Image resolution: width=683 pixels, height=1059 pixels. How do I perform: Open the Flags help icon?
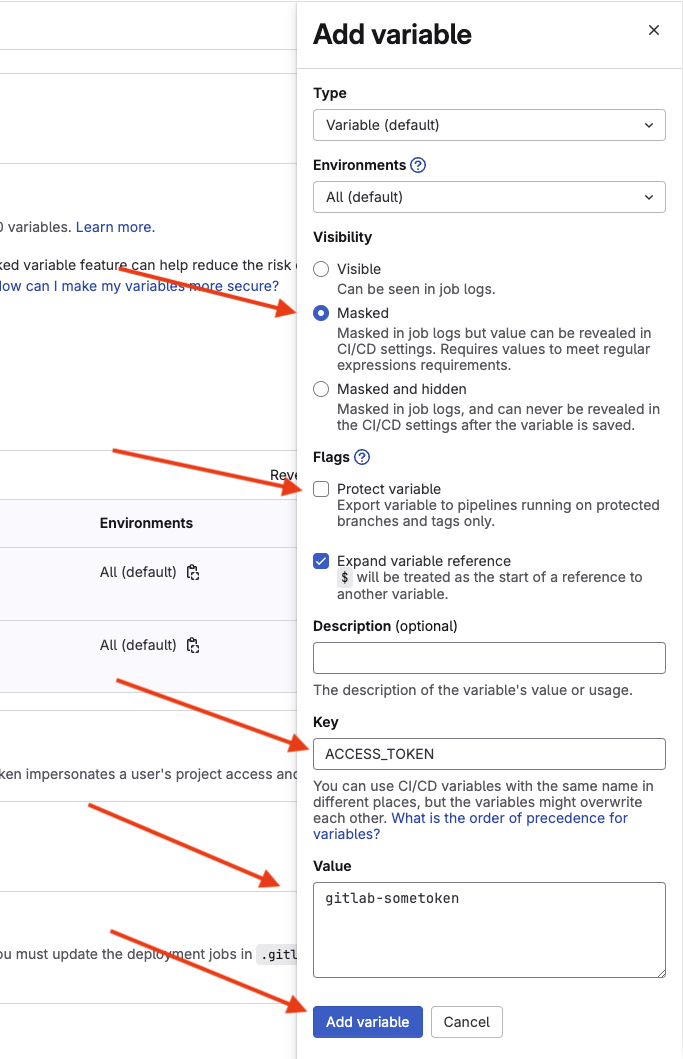click(x=362, y=457)
